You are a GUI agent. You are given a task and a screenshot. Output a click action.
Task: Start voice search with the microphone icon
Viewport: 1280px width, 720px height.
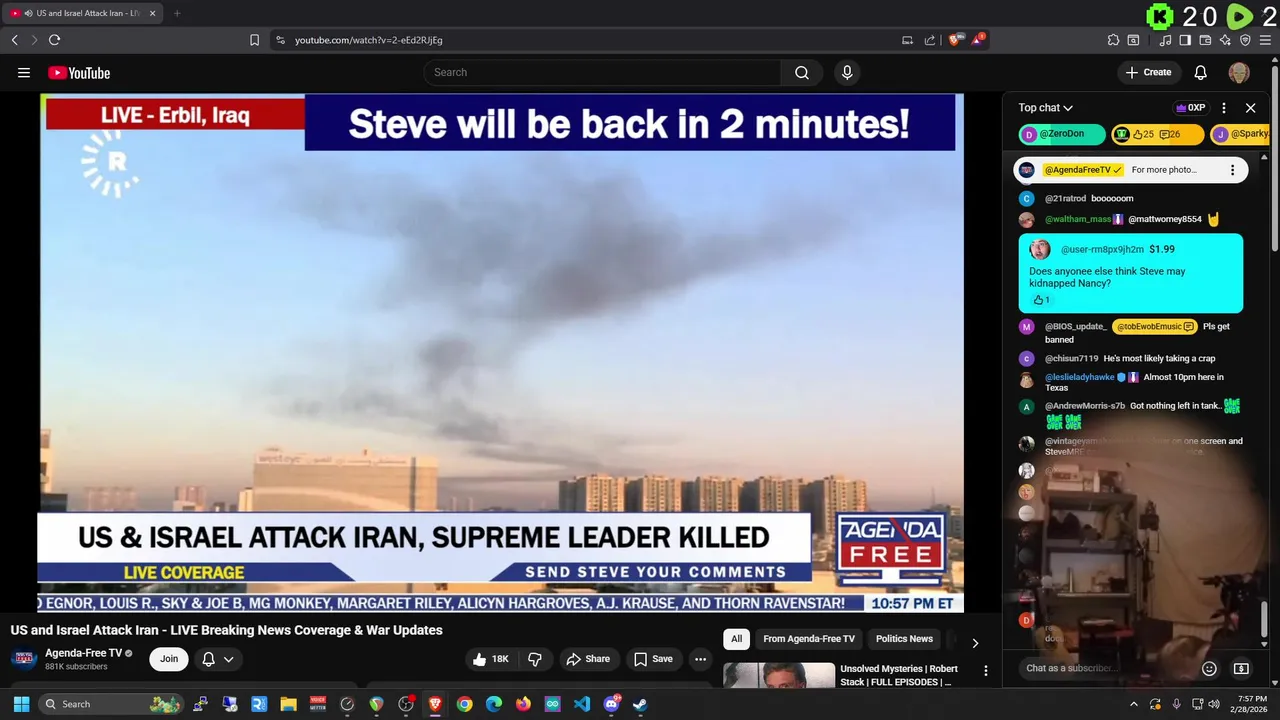pos(847,72)
